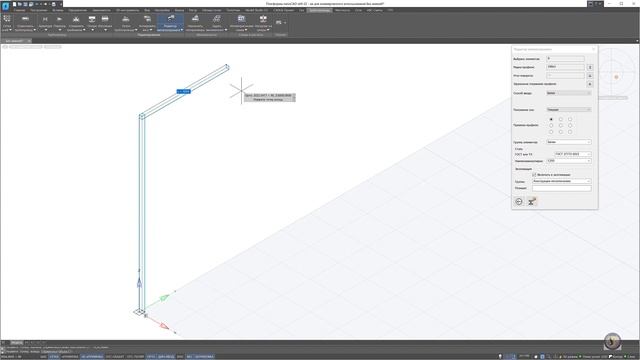The height and width of the screenshot is (360, 640).
Task: Toggle ОТС-ОБЪЕКТ in the status bar
Action: (x=114, y=357)
